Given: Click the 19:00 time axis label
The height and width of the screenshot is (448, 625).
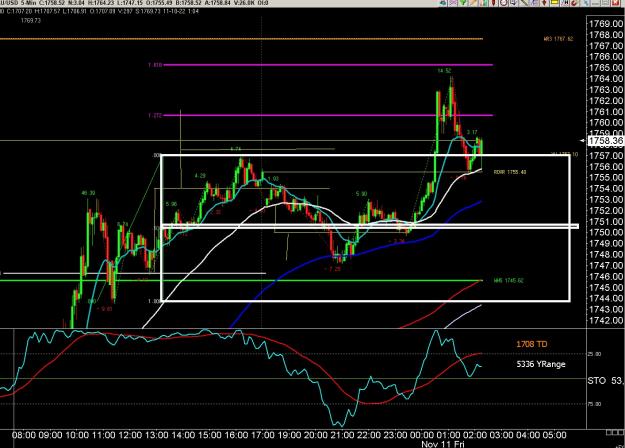Looking at the screenshot, I should tap(289, 435).
